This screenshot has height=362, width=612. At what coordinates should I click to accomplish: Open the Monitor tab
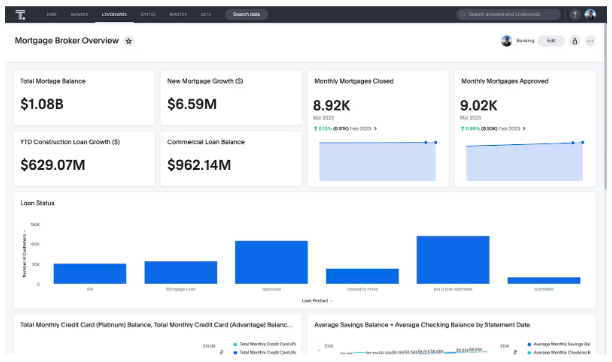(x=178, y=14)
